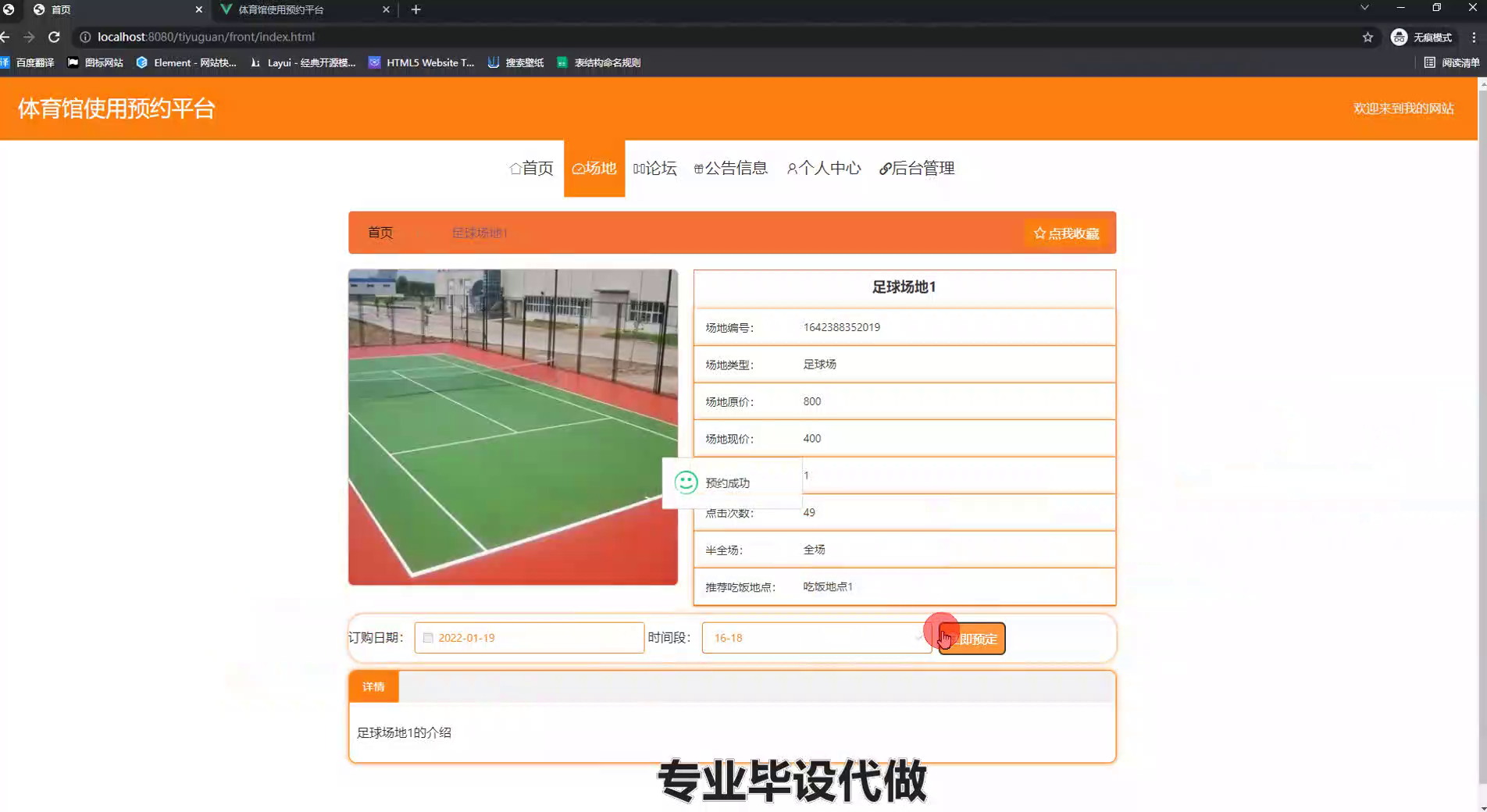Click the original price value 800

click(812, 401)
